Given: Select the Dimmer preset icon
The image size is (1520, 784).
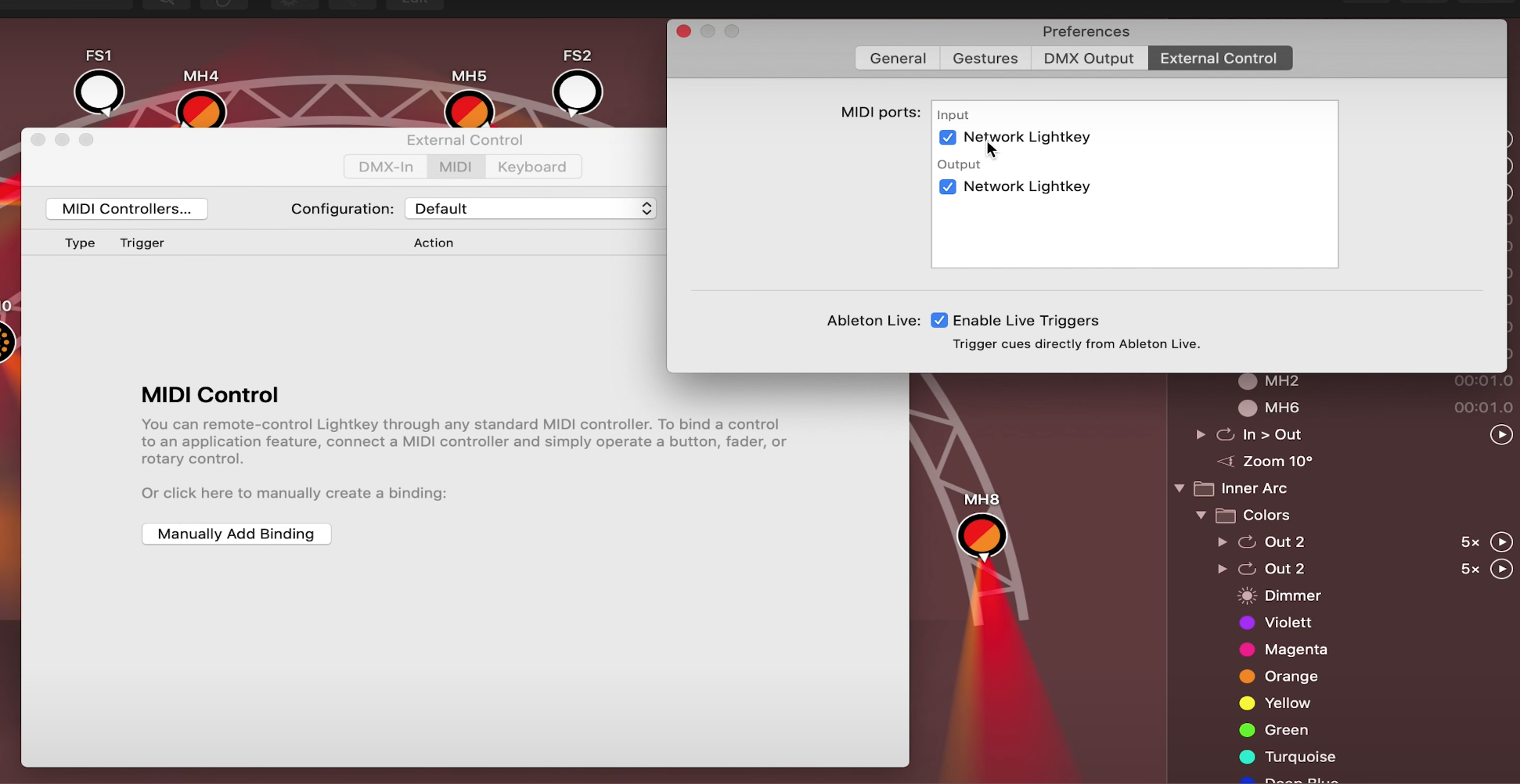Looking at the screenshot, I should pos(1247,595).
